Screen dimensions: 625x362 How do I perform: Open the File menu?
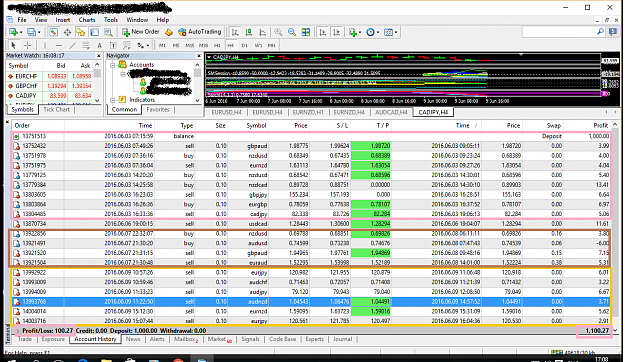coord(22,20)
